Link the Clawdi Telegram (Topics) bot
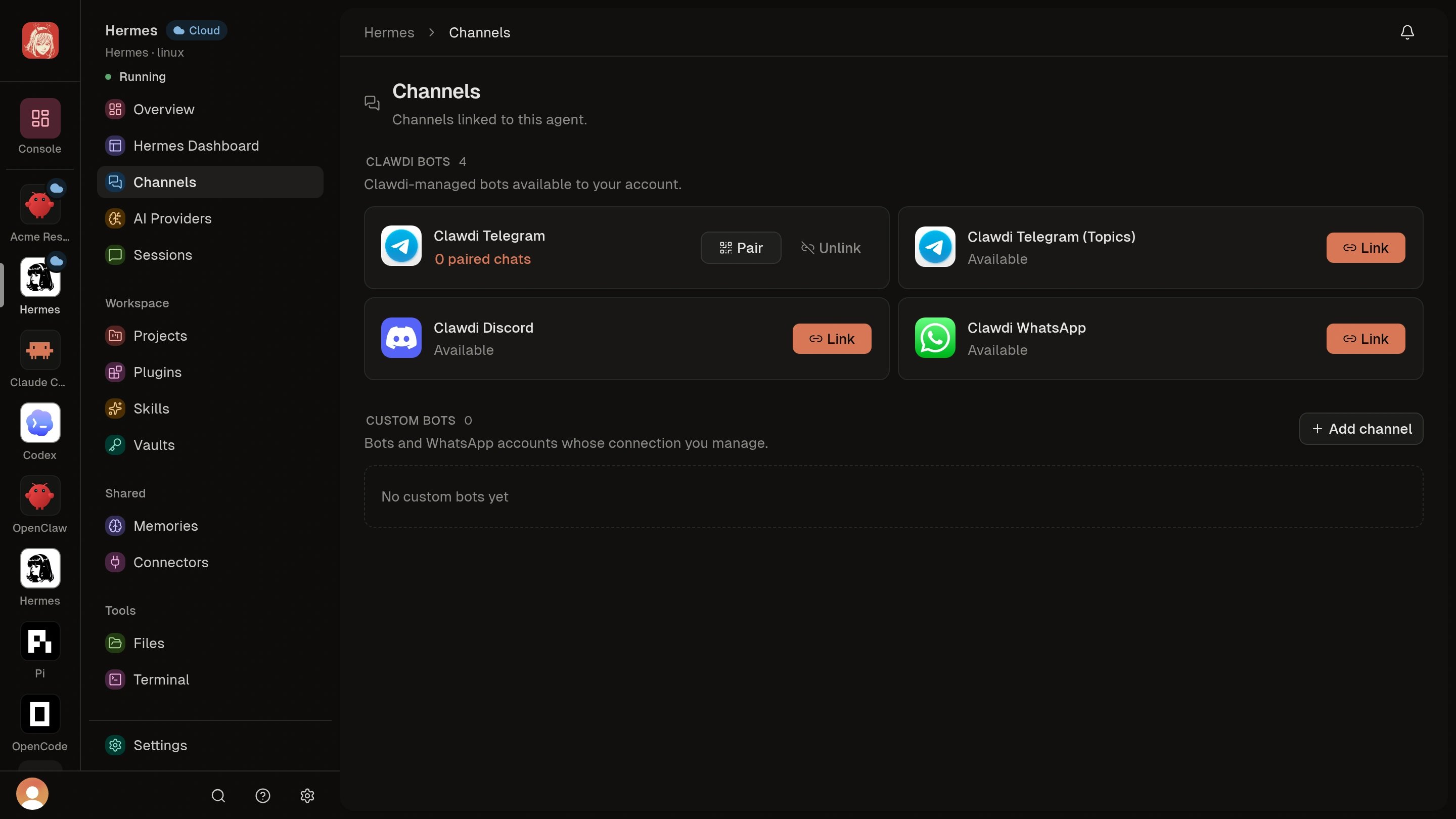This screenshot has height=819, width=1456. (1366, 248)
